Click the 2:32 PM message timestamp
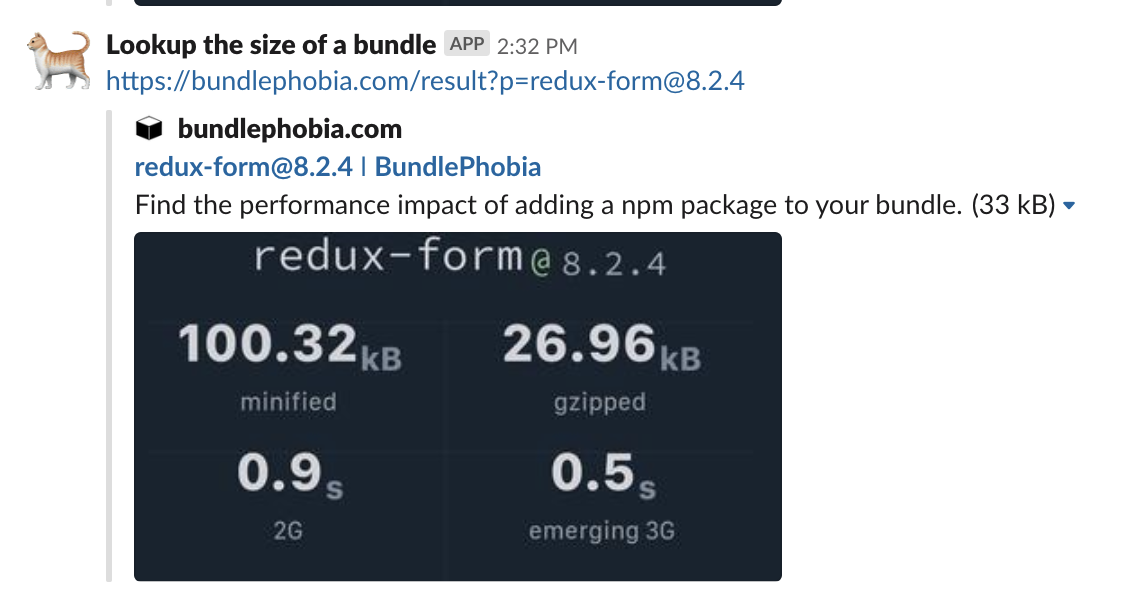 pos(537,46)
